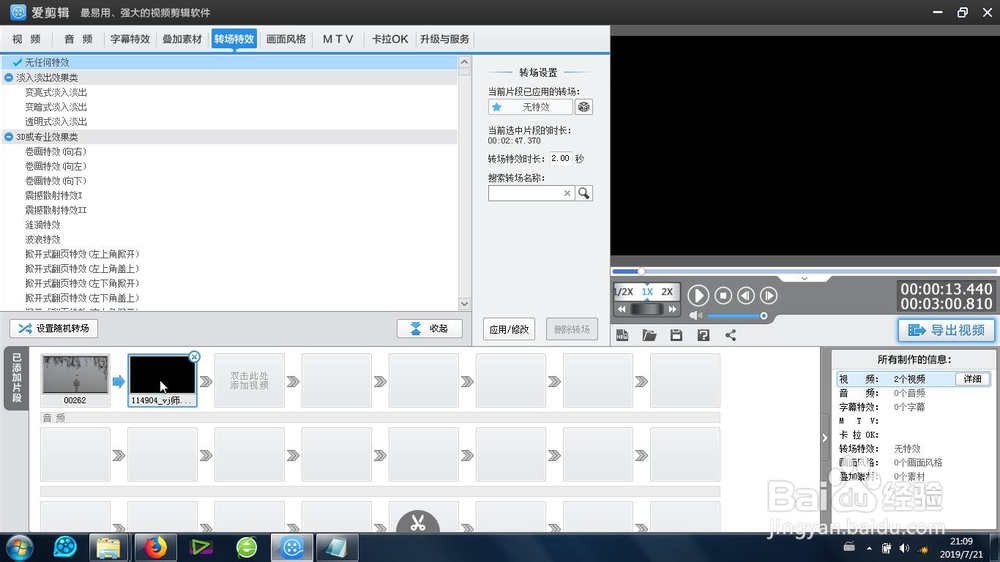Open the MTV tab
Image resolution: width=1000 pixels, height=562 pixels.
pos(337,39)
